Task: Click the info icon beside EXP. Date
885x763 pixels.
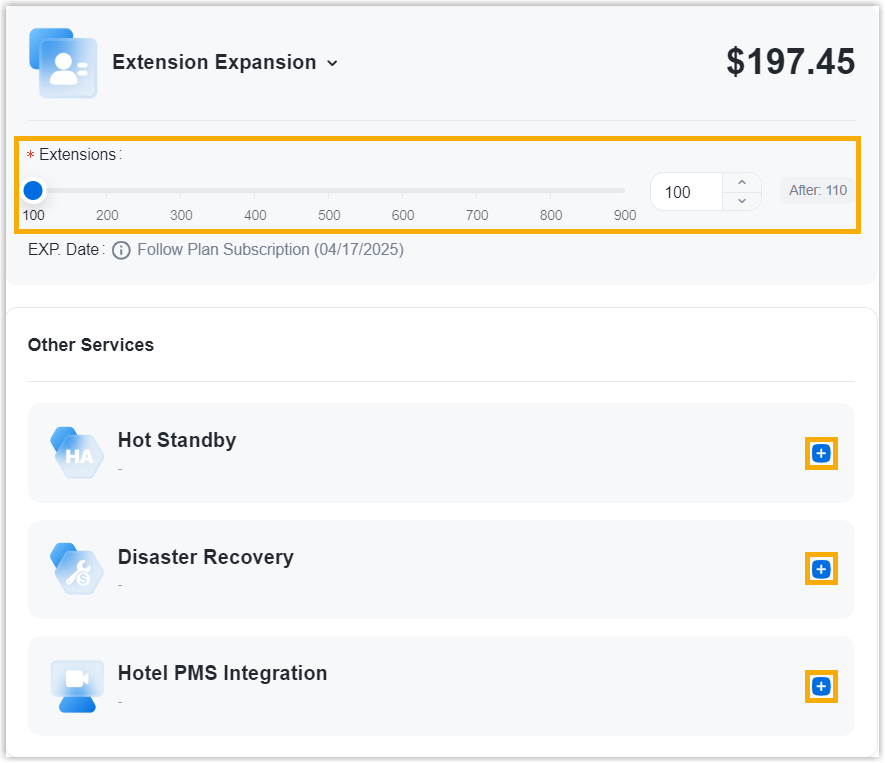Action: tap(121, 250)
